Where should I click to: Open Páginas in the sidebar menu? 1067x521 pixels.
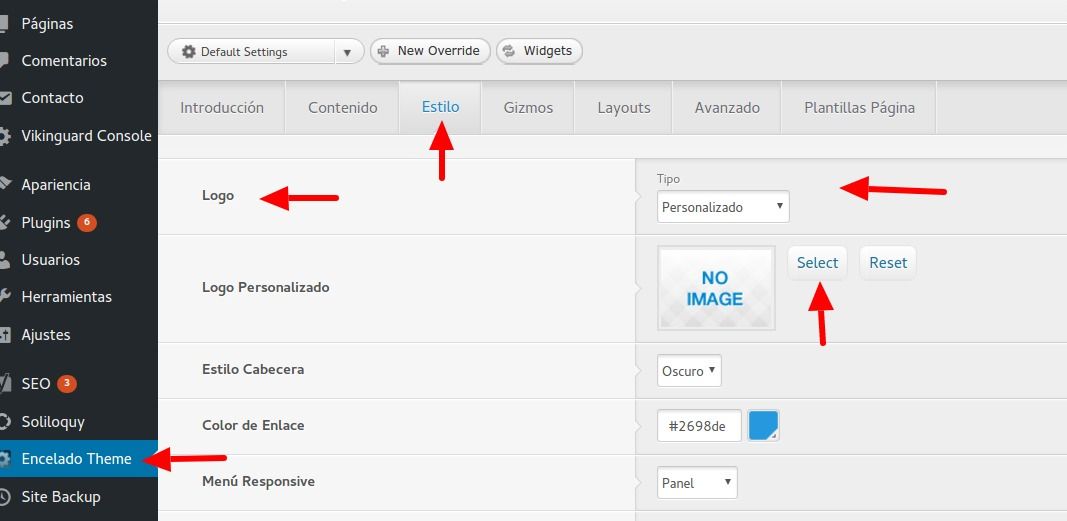point(47,24)
